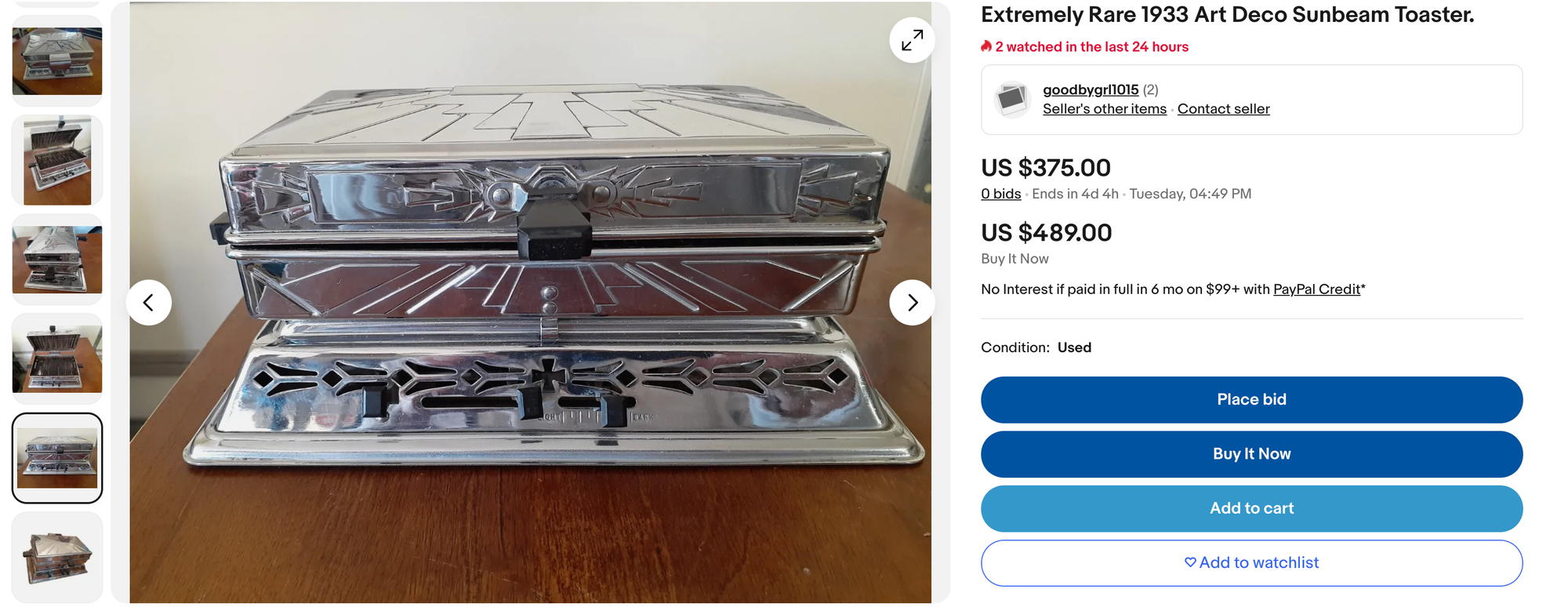This screenshot has height=607, width=1568.
Task: Click Contact seller link
Action: pyautogui.click(x=1223, y=109)
